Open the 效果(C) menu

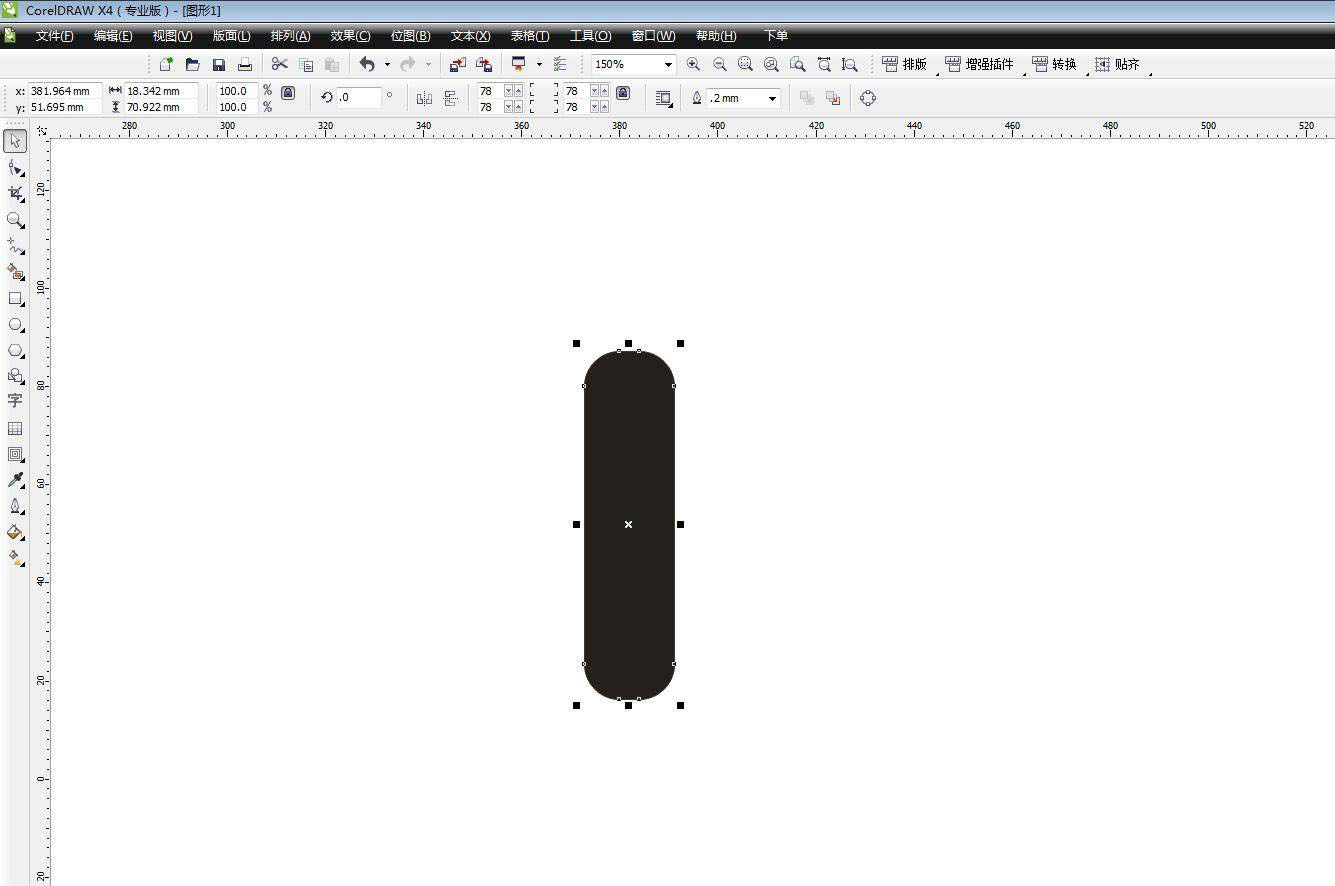coord(350,36)
